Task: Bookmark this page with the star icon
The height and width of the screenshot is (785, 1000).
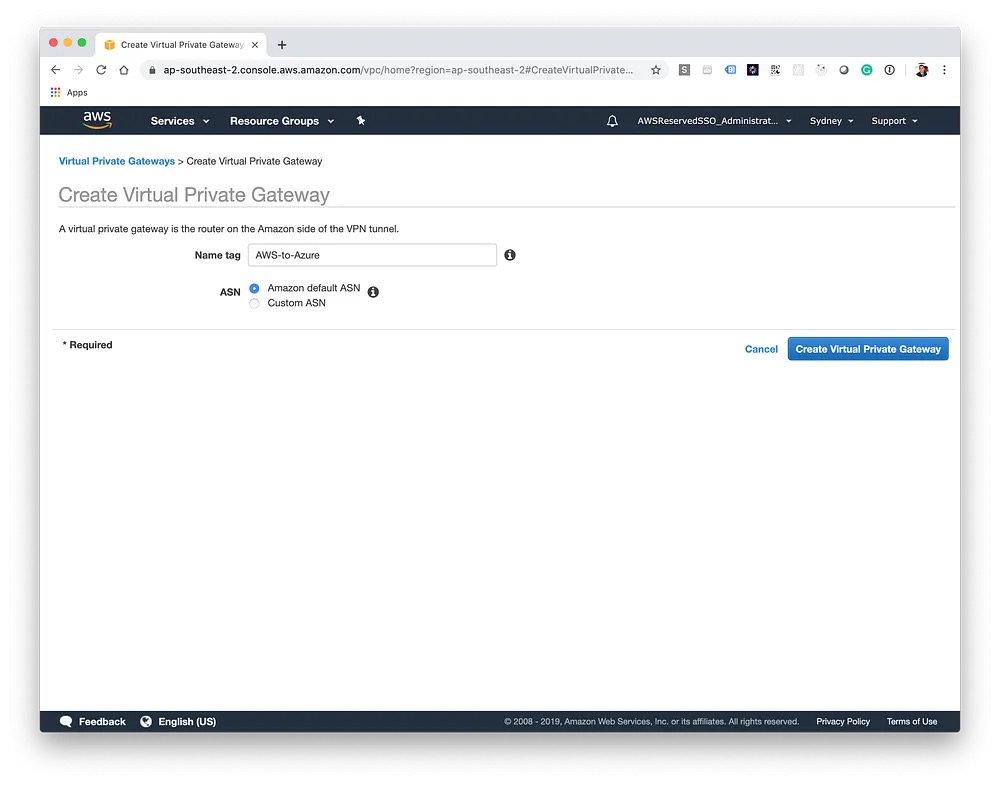Action: pyautogui.click(x=656, y=70)
